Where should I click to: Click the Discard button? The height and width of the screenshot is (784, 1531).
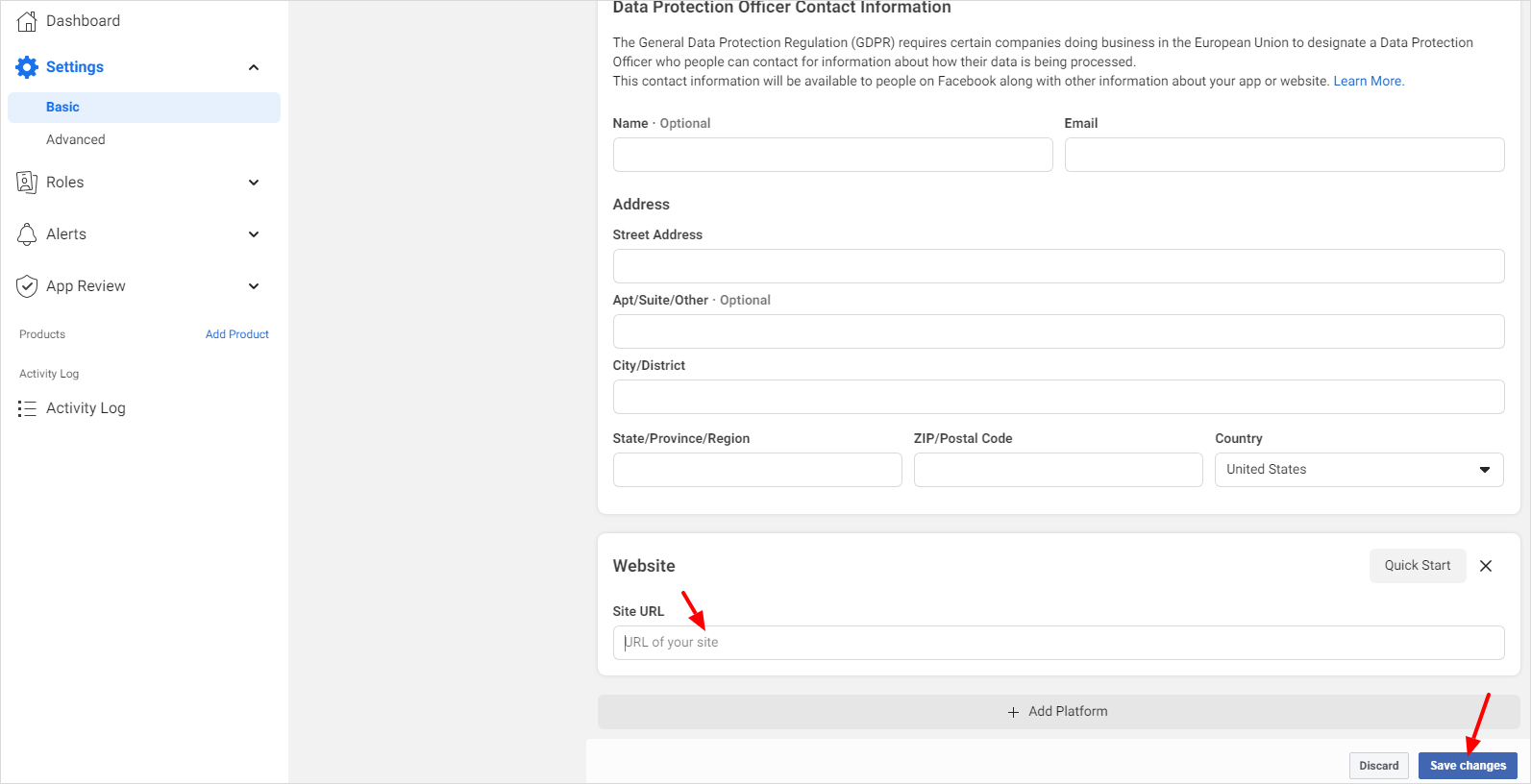tap(1379, 766)
